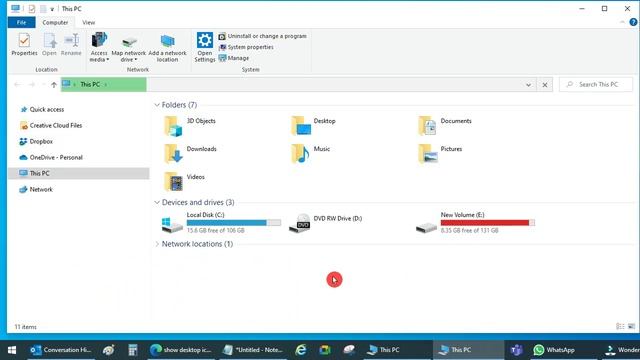Select Dropbox in the navigation pane
This screenshot has height=360, width=640.
click(x=36, y=142)
